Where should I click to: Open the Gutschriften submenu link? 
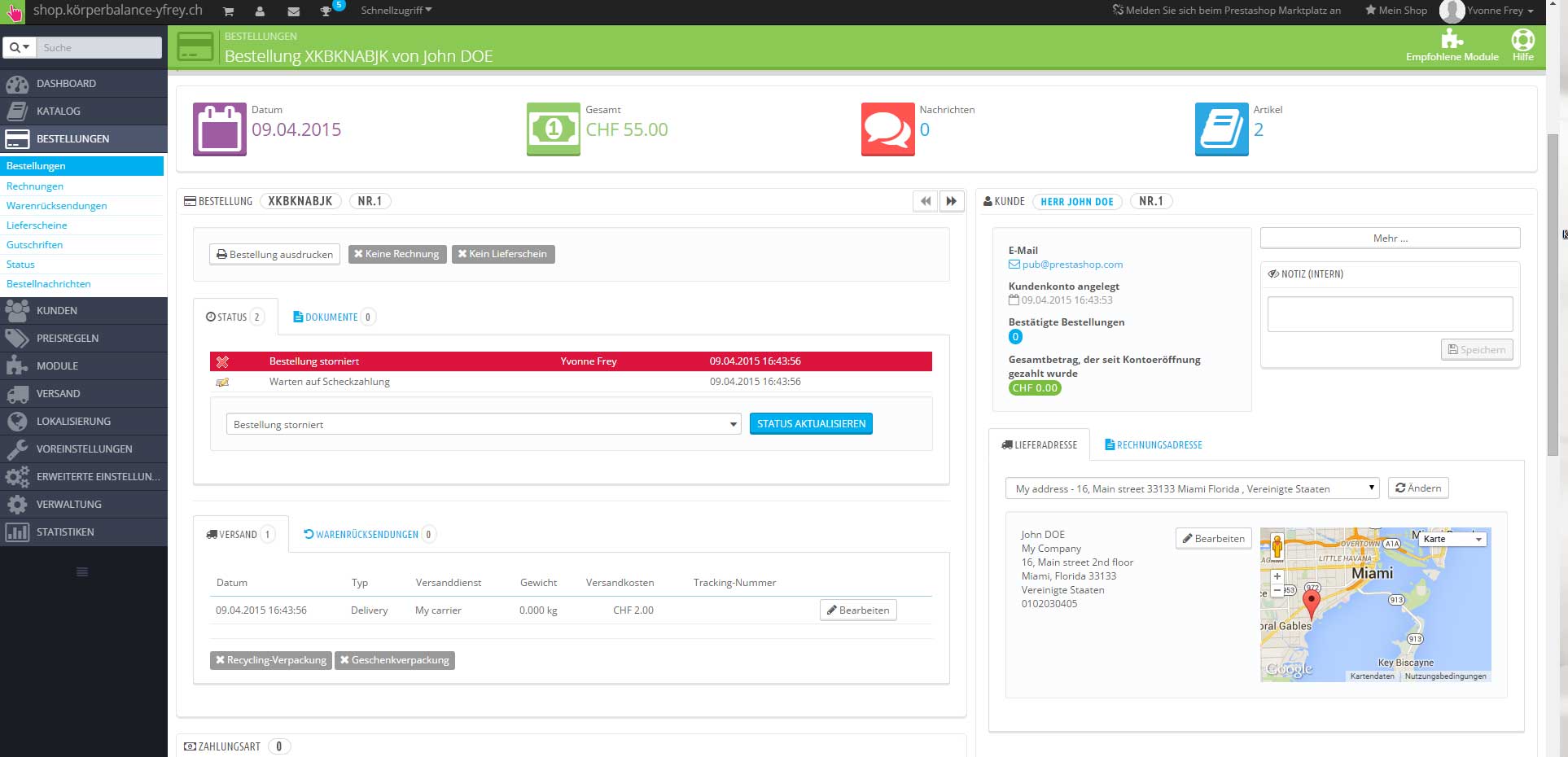pyautogui.click(x=34, y=245)
